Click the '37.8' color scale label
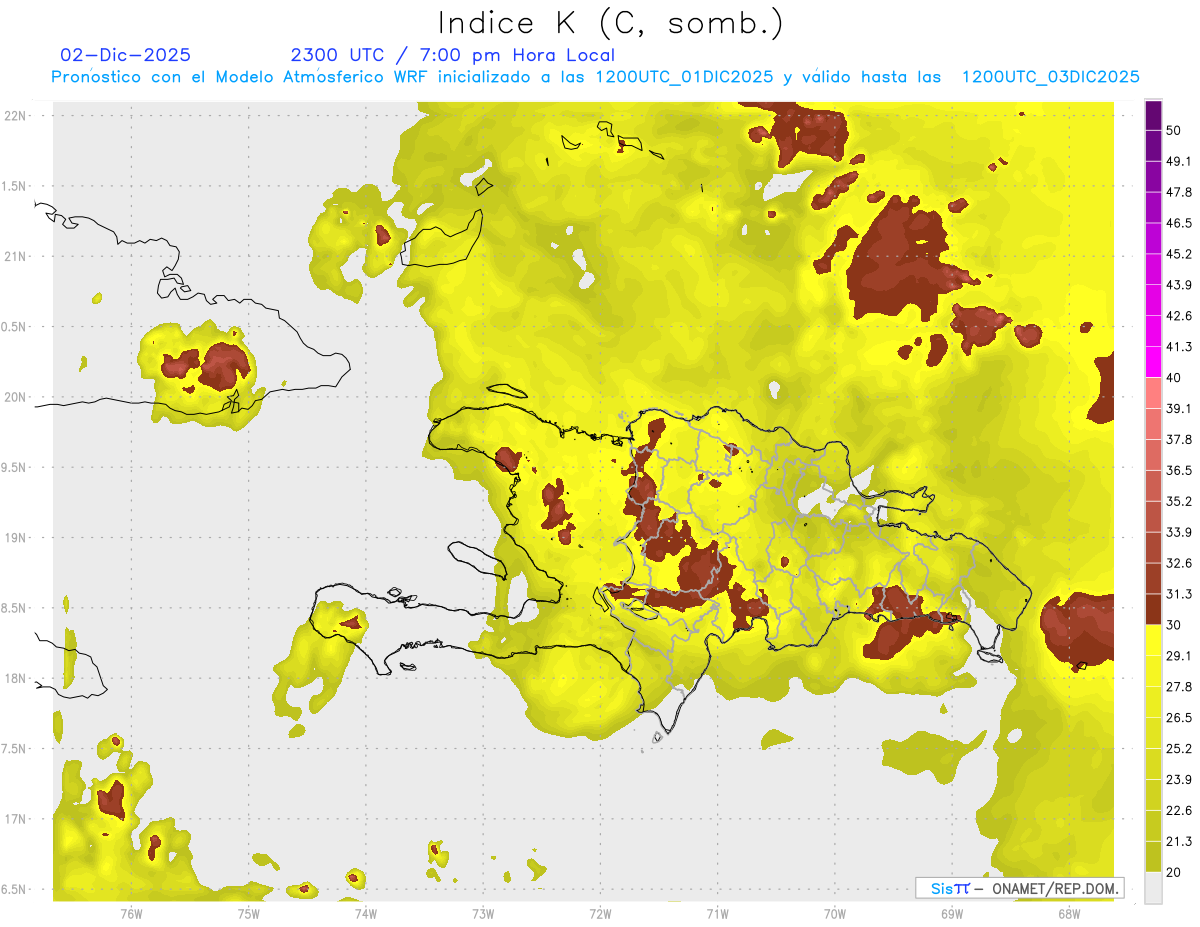 point(1179,440)
